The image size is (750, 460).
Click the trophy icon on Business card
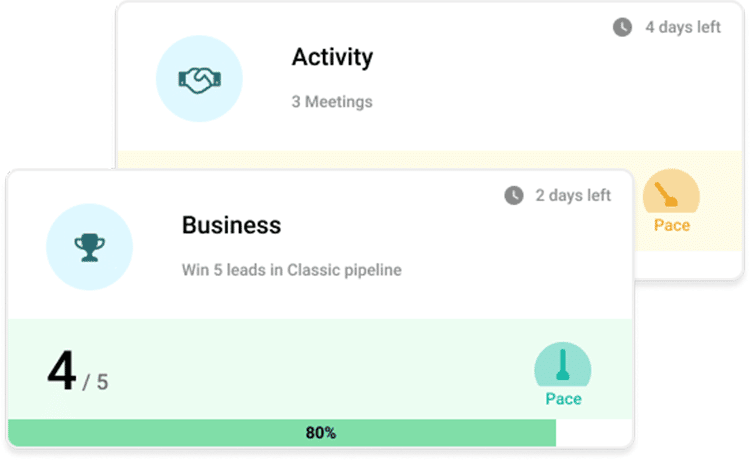pyautogui.click(x=89, y=246)
